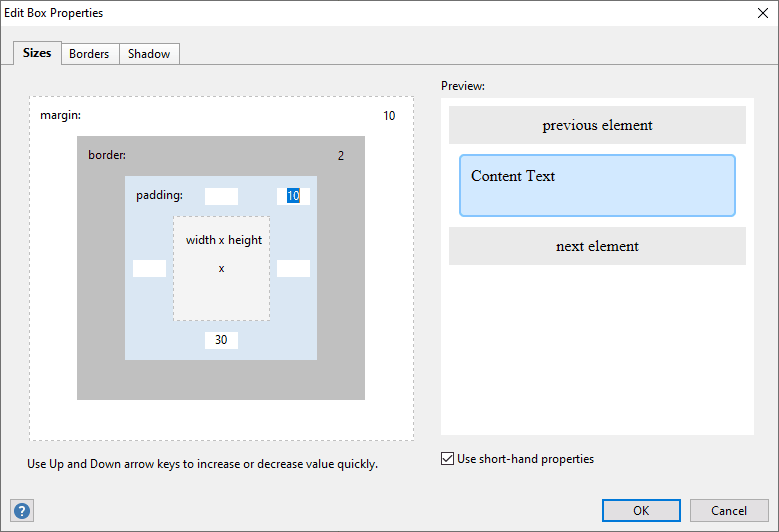The height and width of the screenshot is (532, 779).
Task: Click the margin value showing 10
Action: (x=389, y=116)
